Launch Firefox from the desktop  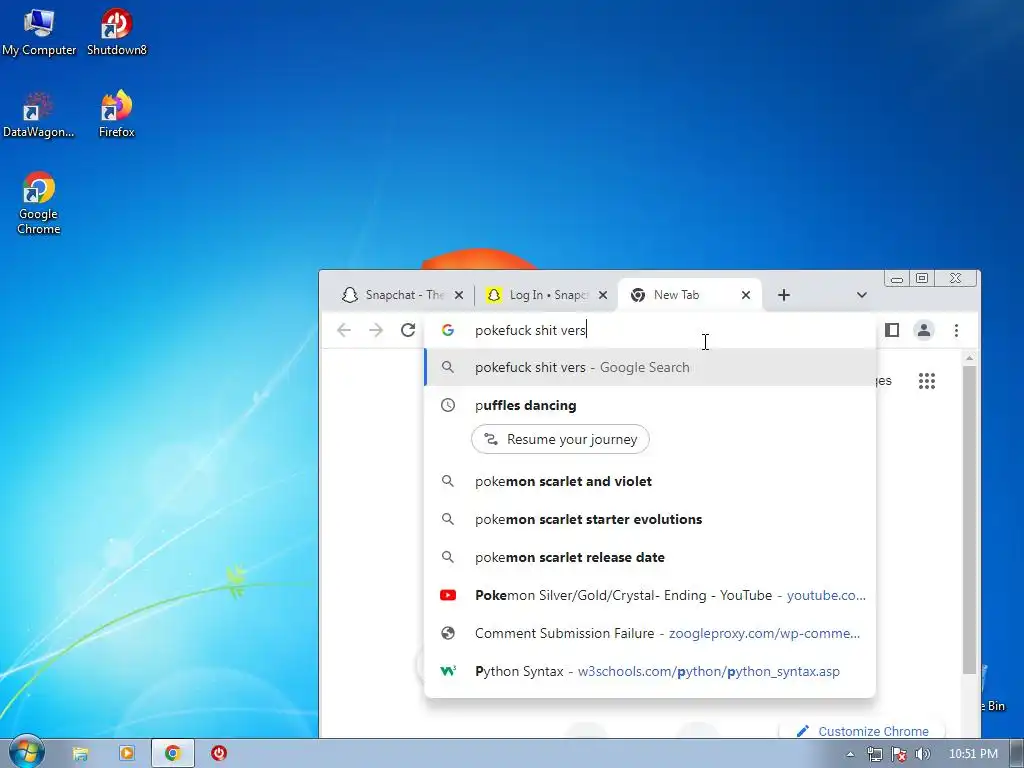click(117, 115)
